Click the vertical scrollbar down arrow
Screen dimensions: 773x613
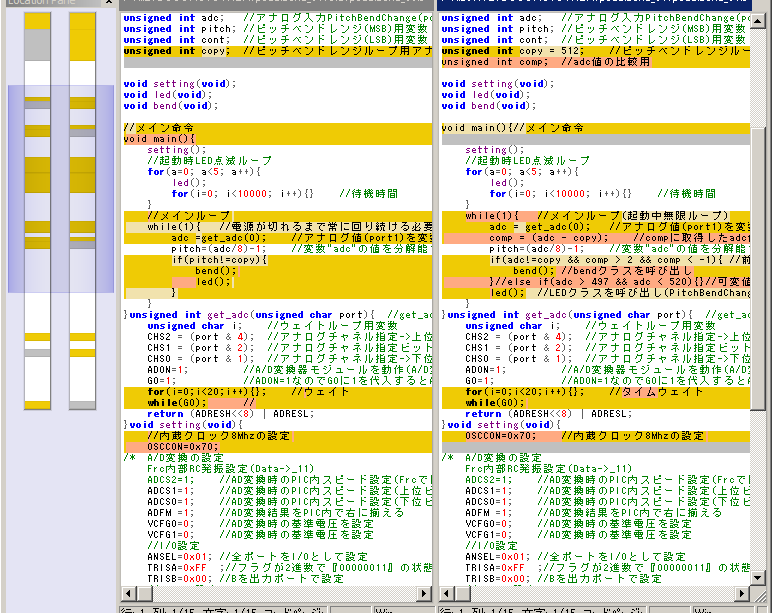[758, 577]
